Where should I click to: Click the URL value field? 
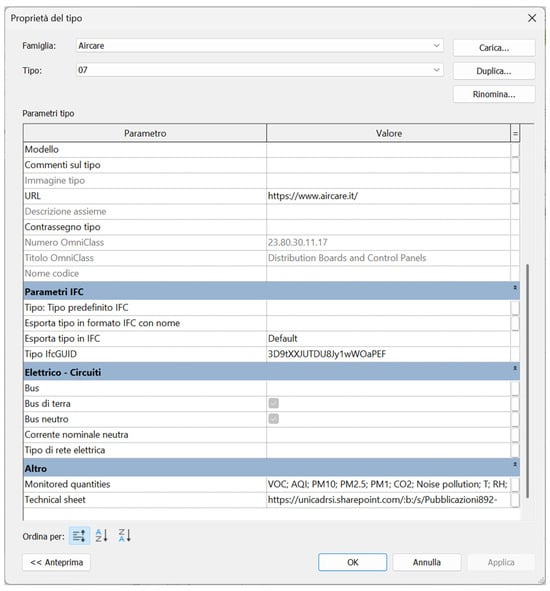[x=388, y=196]
